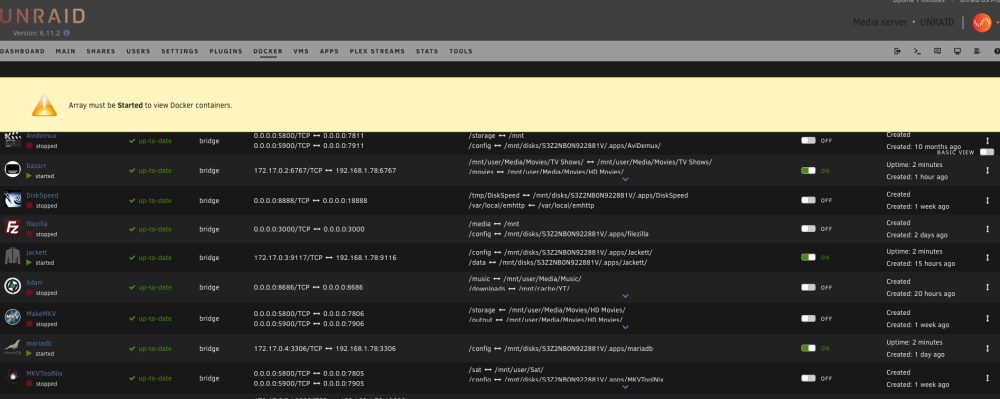Click the lidarr port mapping 0.0.0.0:8686
The width and height of the screenshot is (1000, 399).
pyautogui.click(x=308, y=287)
